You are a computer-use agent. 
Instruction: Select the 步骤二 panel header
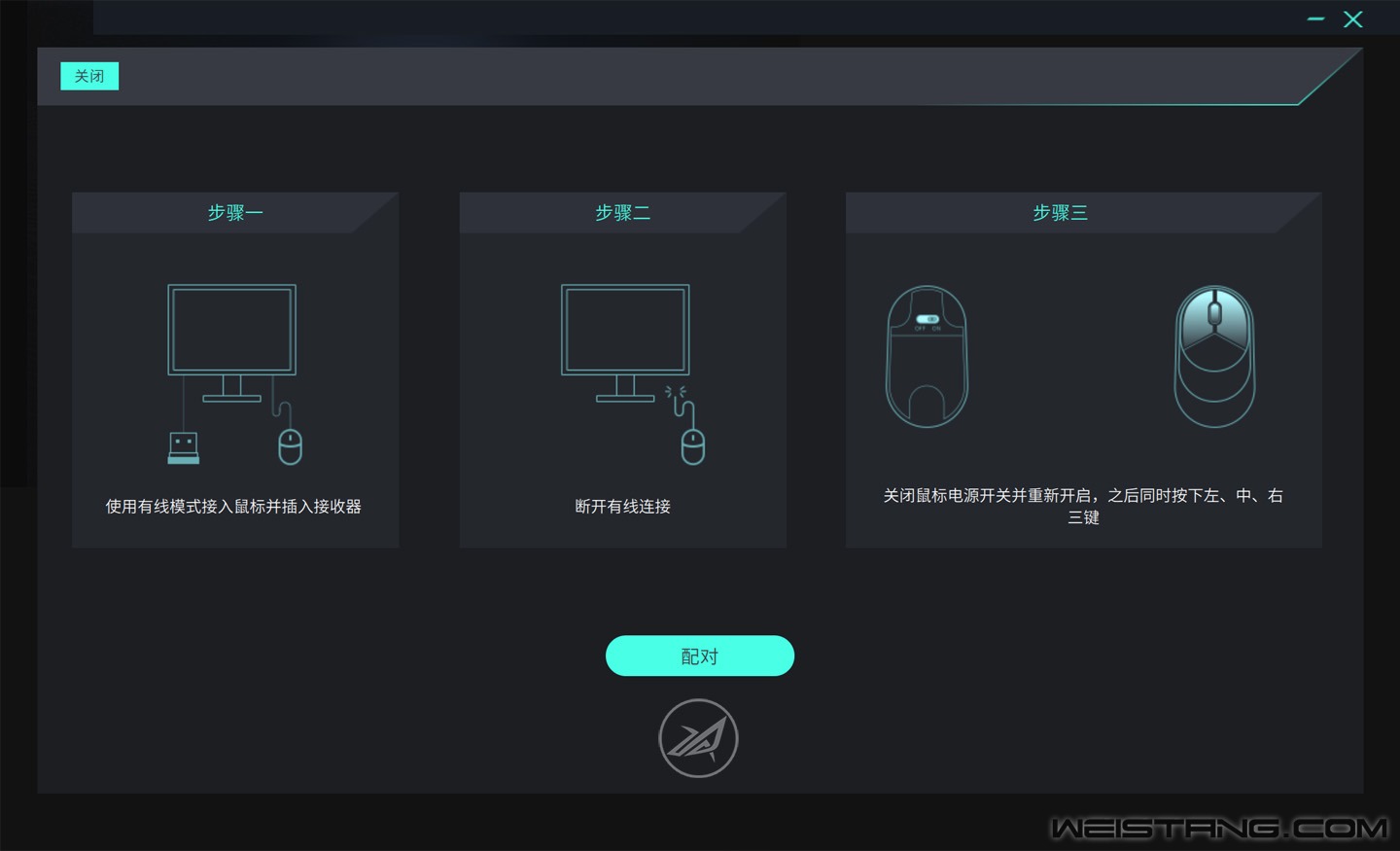tap(622, 213)
